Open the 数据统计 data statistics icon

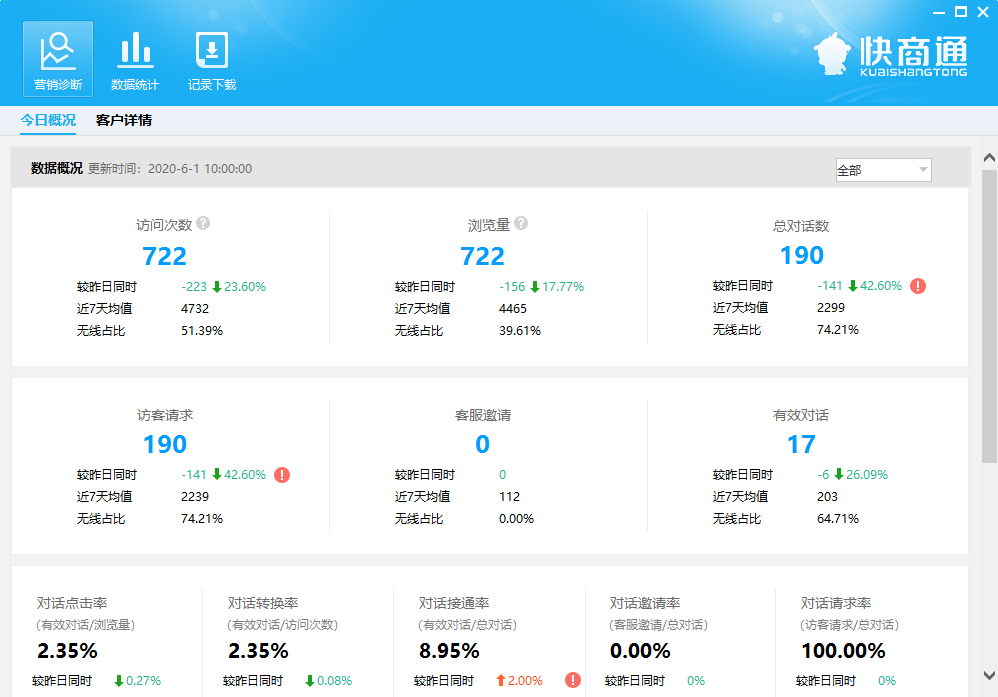pyautogui.click(x=135, y=59)
